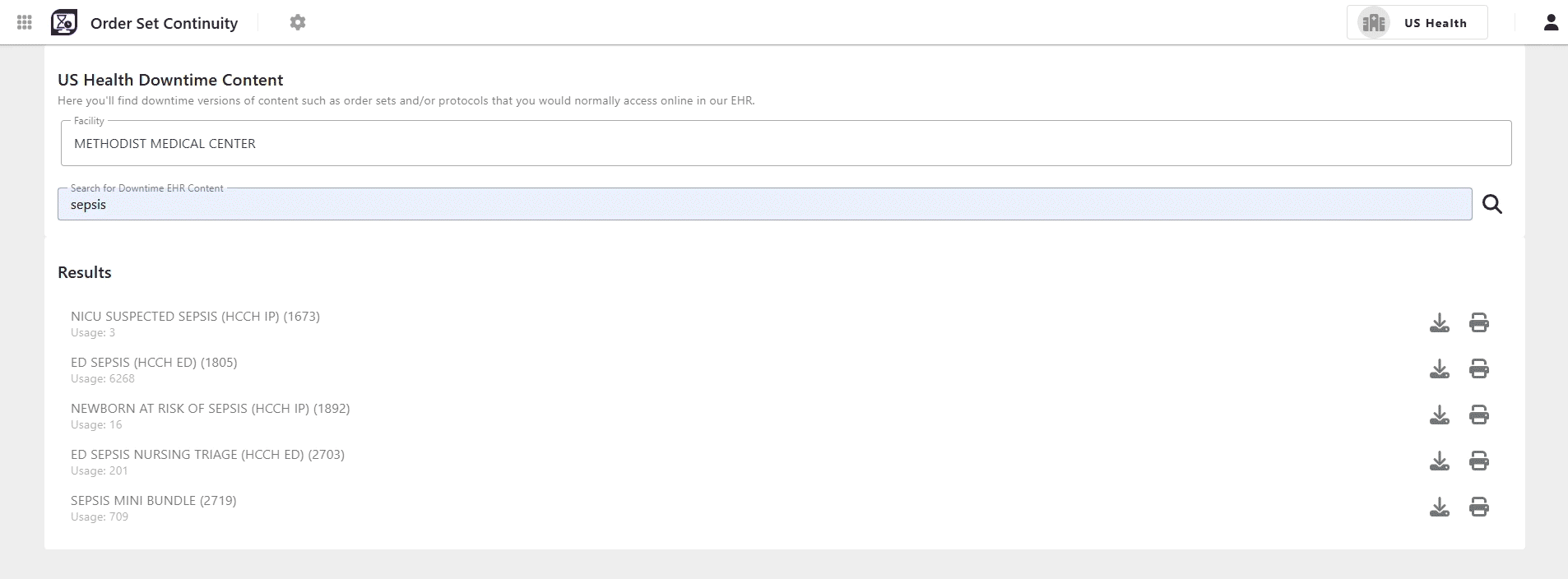
Task: Open the settings gear
Action: click(298, 23)
